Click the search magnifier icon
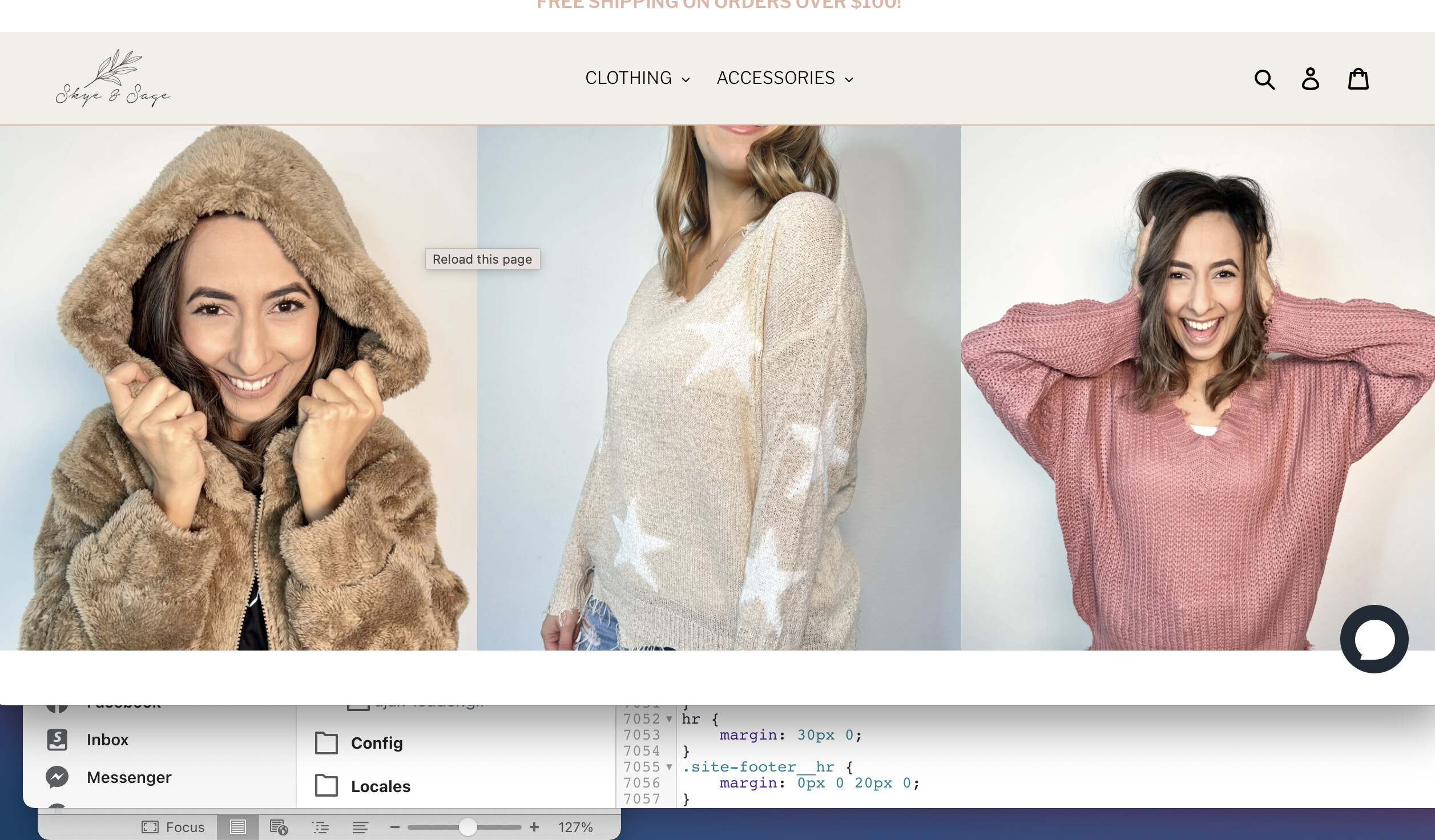 point(1264,79)
